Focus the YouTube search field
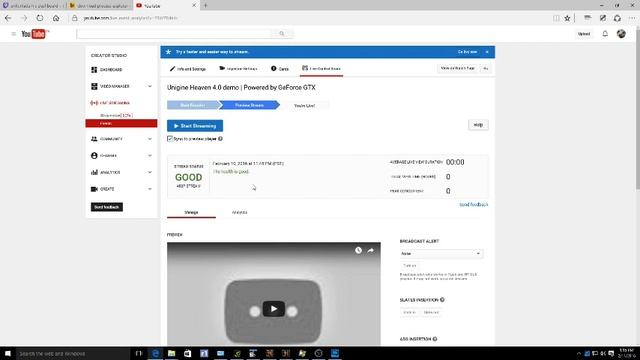The width and height of the screenshot is (640, 360). click(x=174, y=33)
